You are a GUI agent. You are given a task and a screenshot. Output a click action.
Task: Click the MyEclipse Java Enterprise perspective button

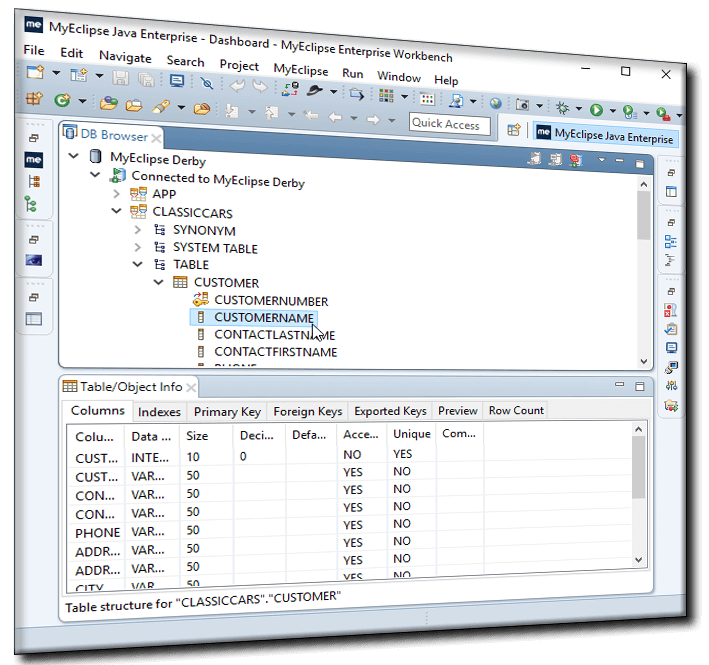point(605,135)
